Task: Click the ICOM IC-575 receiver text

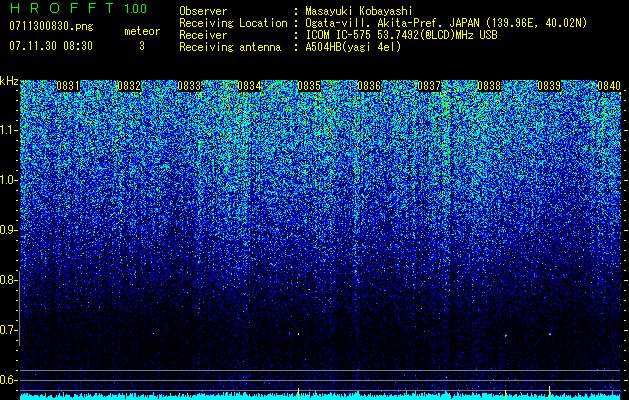Action: tap(401, 35)
